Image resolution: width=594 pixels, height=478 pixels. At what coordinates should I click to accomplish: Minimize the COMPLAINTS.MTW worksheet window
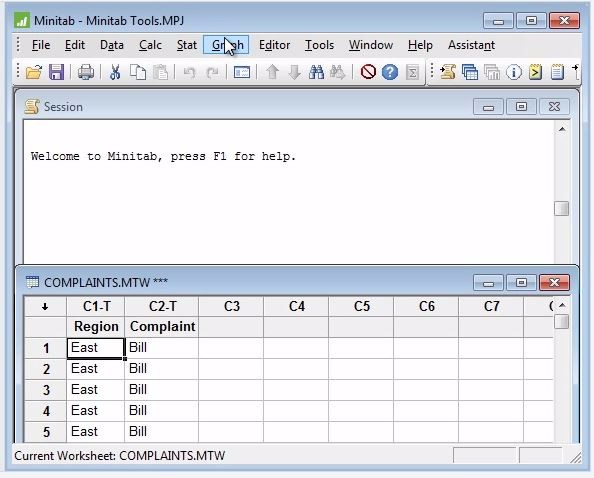[x=488, y=283]
